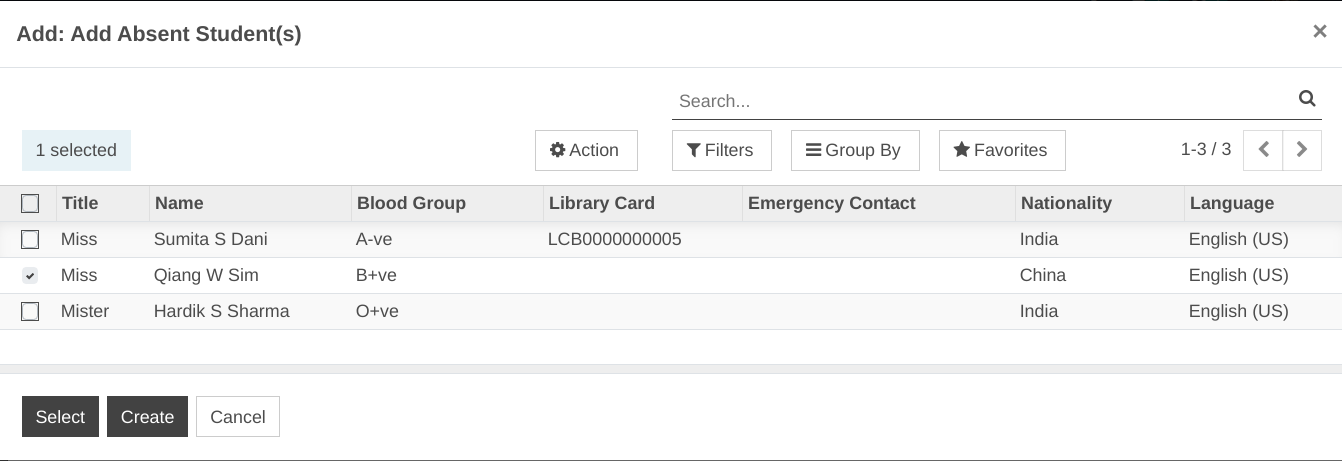Open the Filters dropdown
The image size is (1342, 461).
coord(722,150)
